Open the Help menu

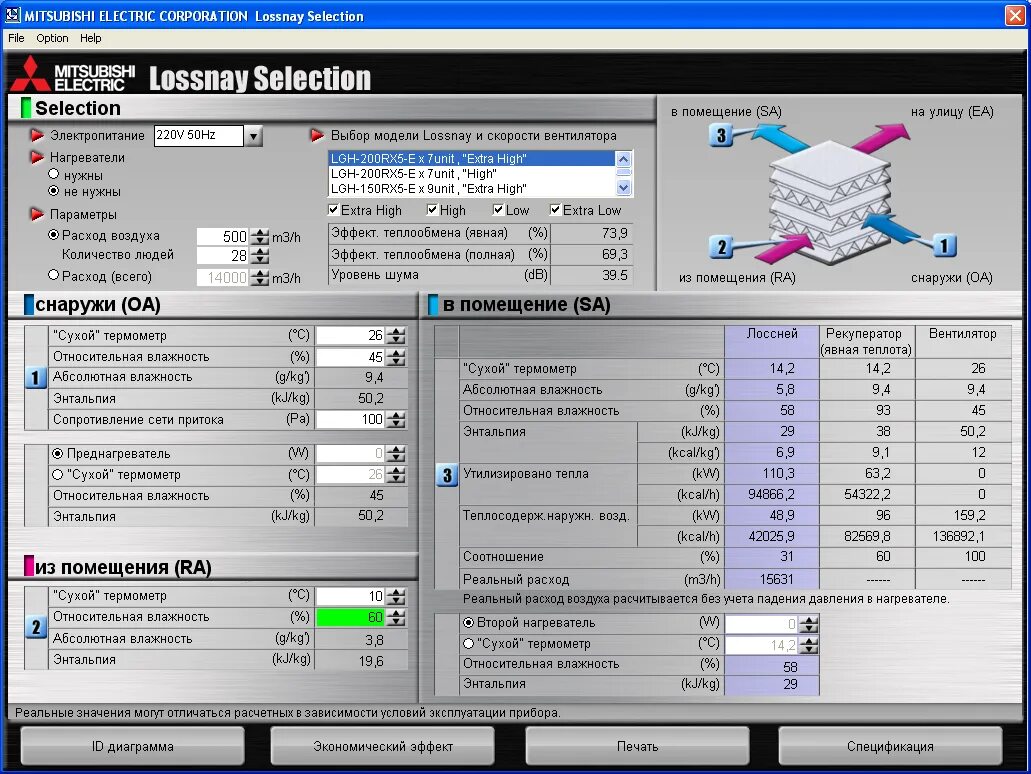click(91, 38)
